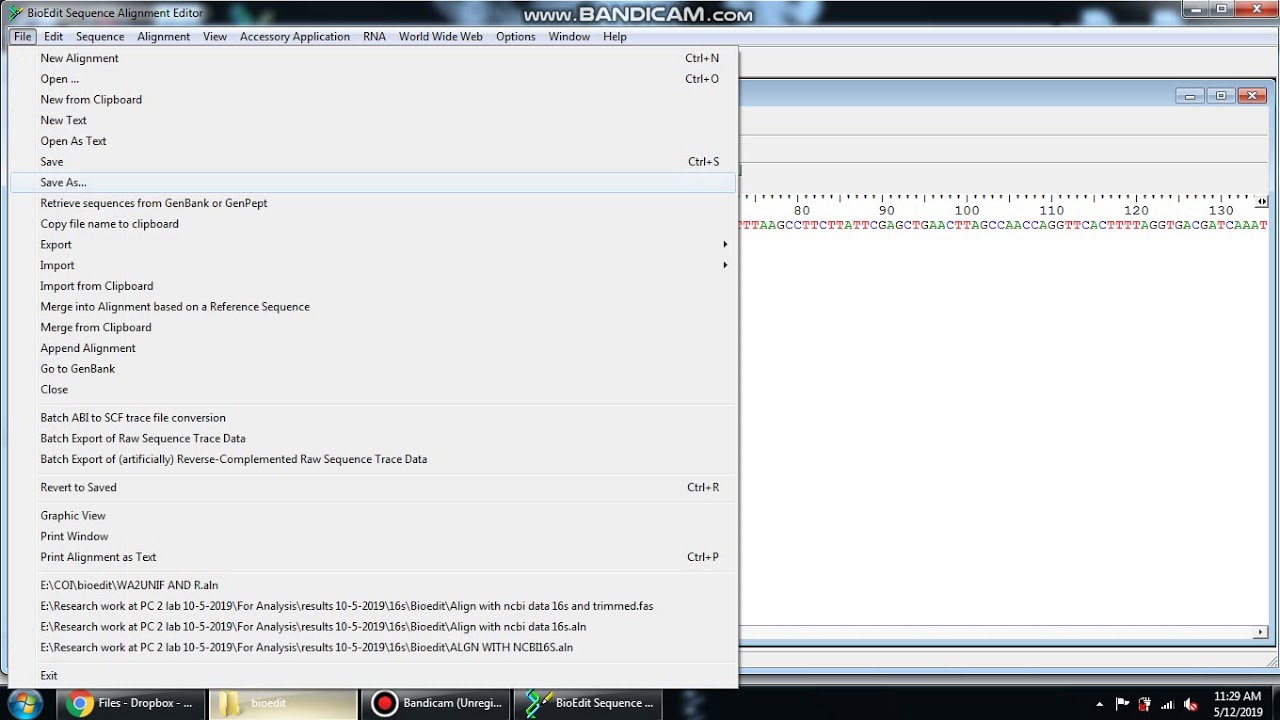
Task: Open recent file WA2UNIF AND R.aln
Action: pos(373,585)
